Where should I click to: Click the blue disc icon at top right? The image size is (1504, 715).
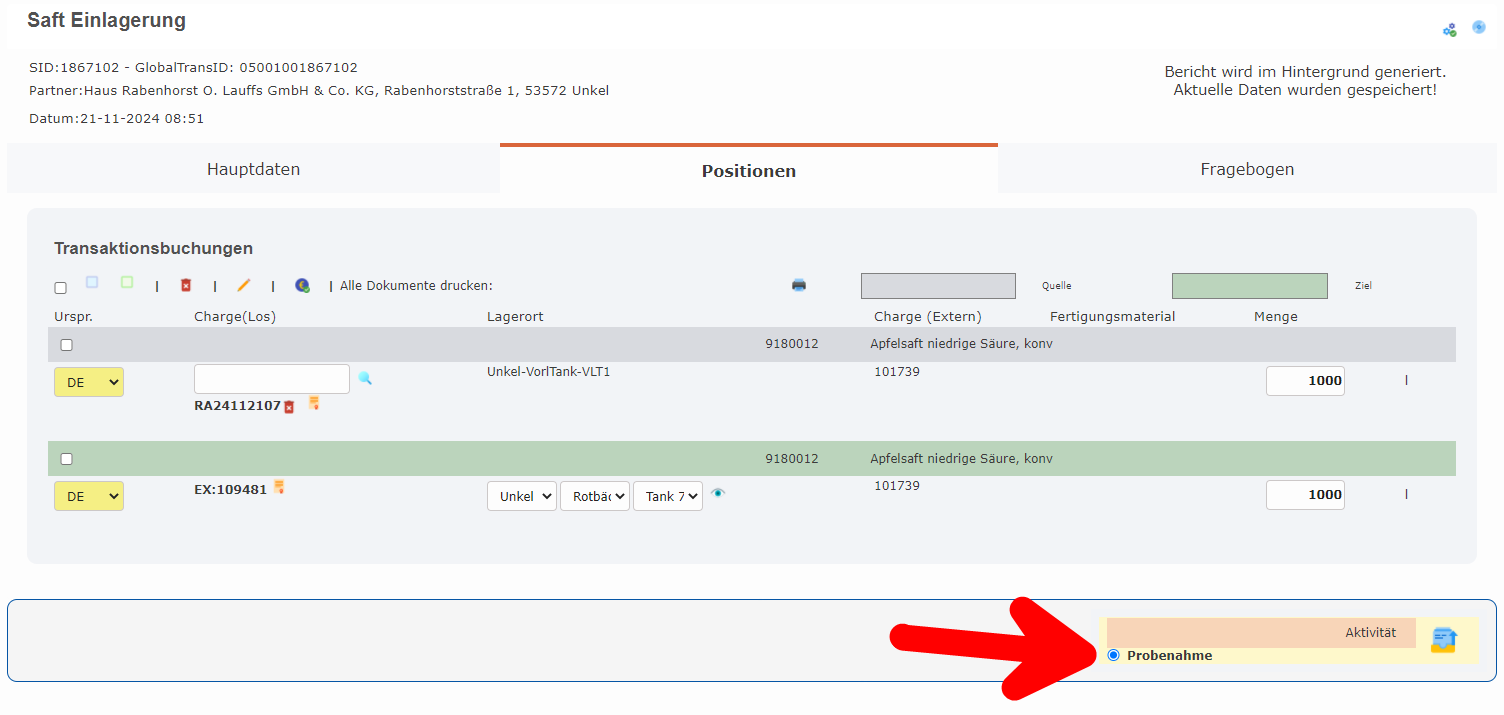click(x=1479, y=27)
